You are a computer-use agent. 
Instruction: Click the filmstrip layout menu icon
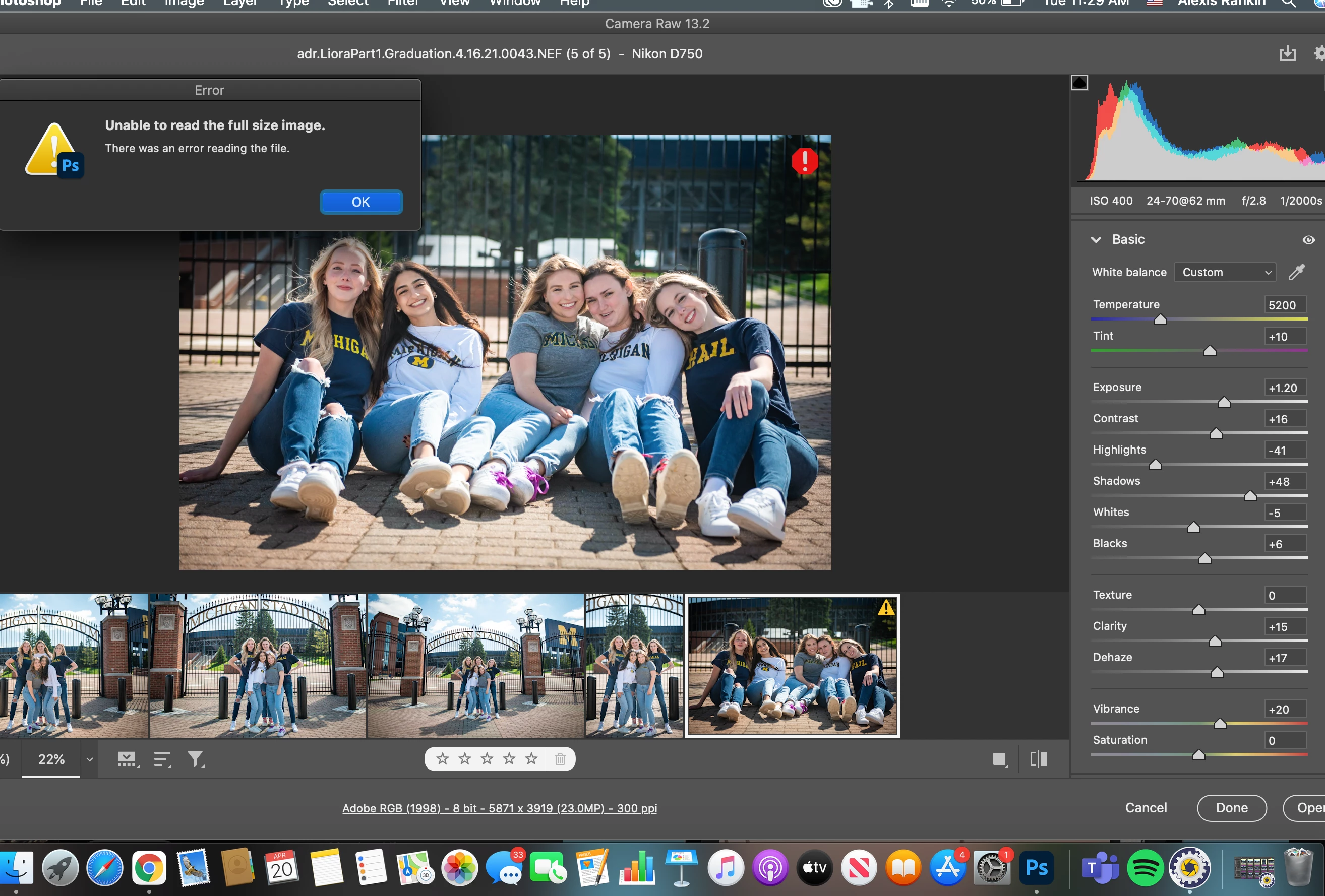[127, 758]
